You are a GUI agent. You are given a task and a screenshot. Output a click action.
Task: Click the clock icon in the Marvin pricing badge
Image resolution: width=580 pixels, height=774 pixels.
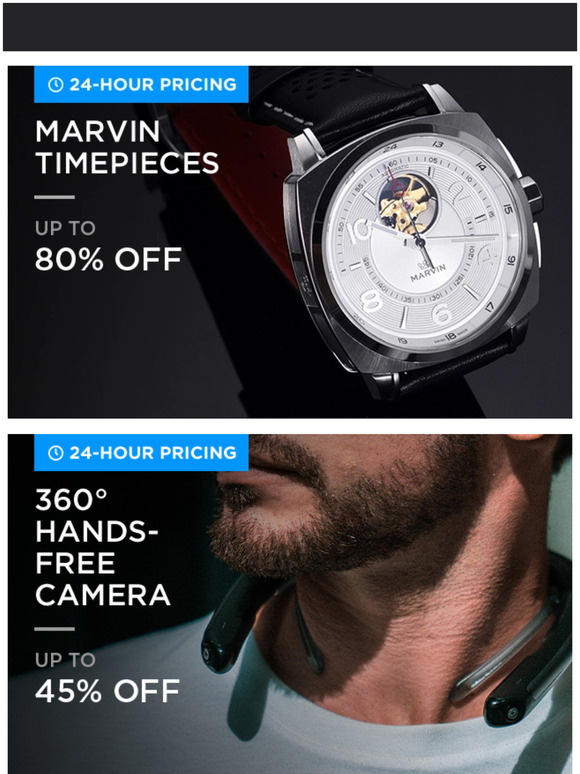click(56, 84)
